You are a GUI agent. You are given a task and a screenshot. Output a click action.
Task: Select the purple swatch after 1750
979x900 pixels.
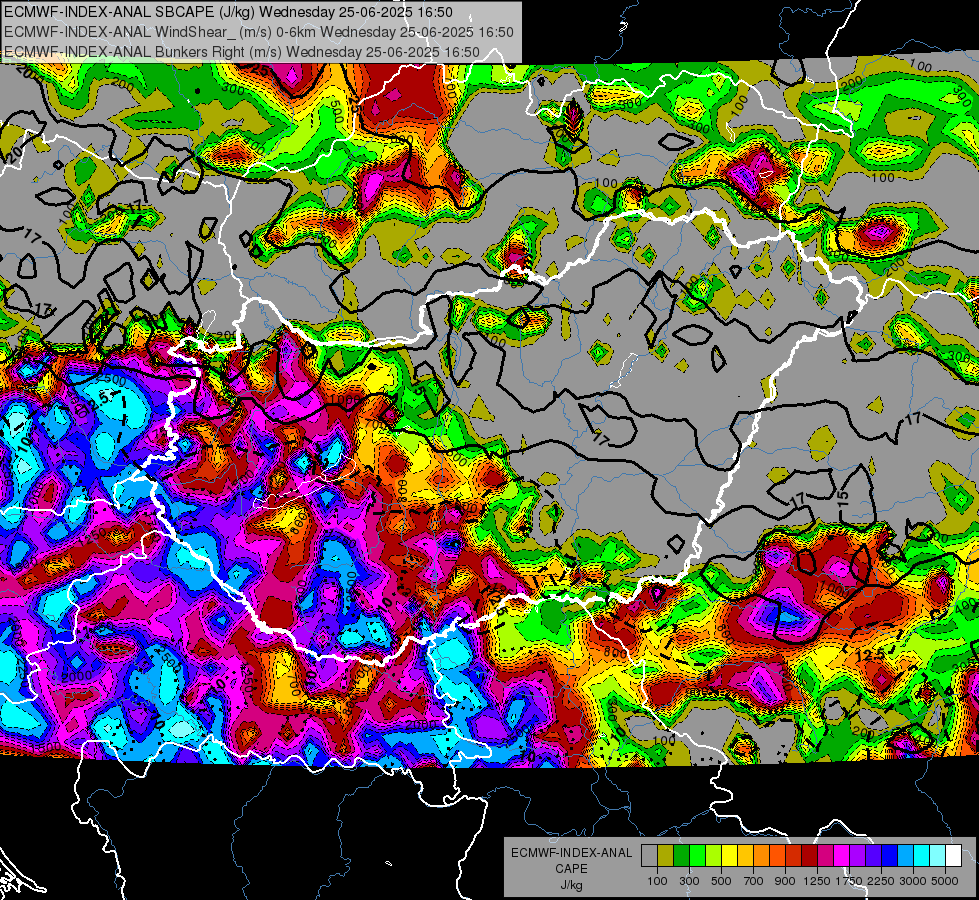coord(857,856)
